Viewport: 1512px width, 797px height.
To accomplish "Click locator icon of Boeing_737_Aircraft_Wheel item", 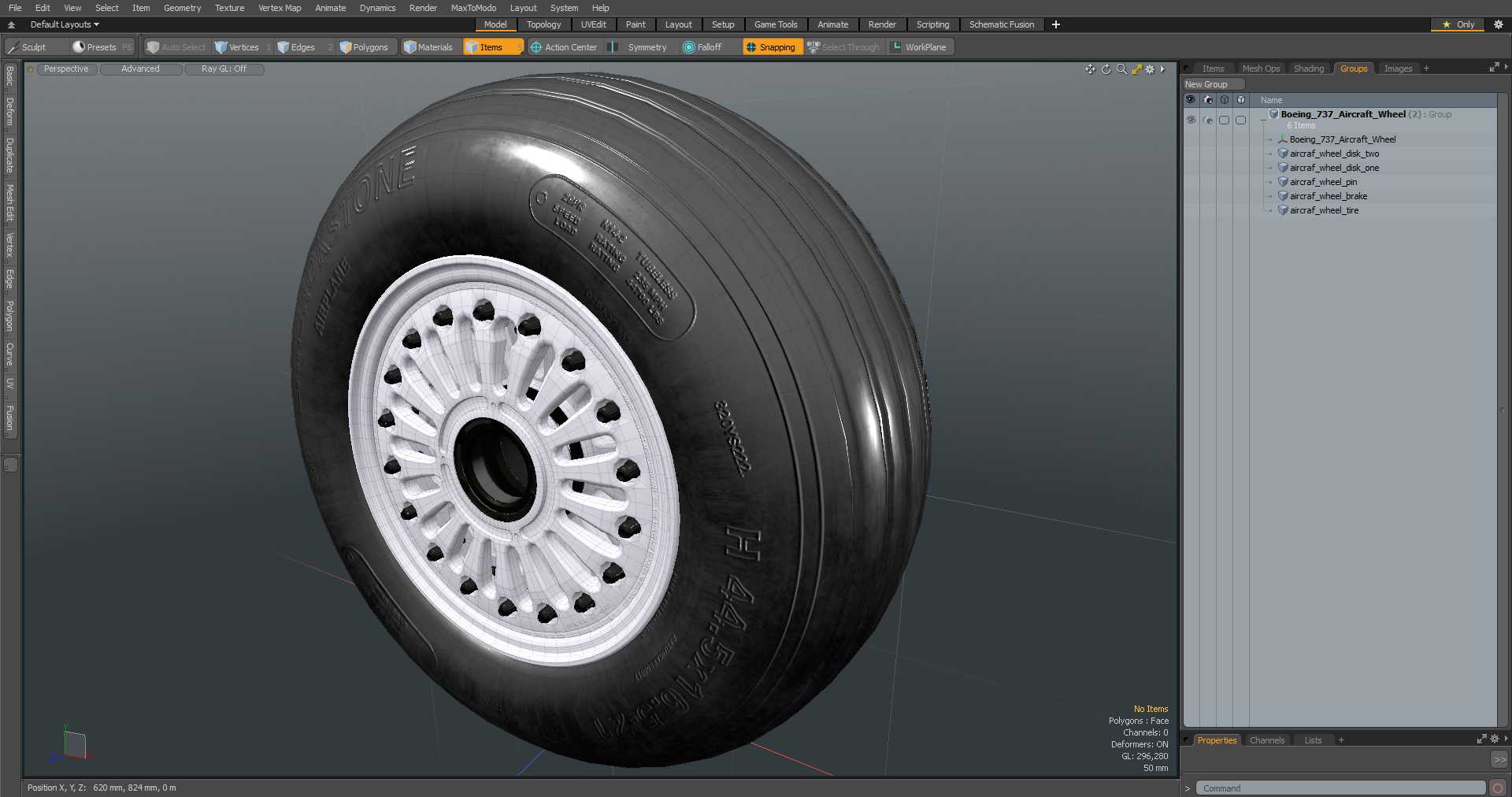I will click(1283, 139).
